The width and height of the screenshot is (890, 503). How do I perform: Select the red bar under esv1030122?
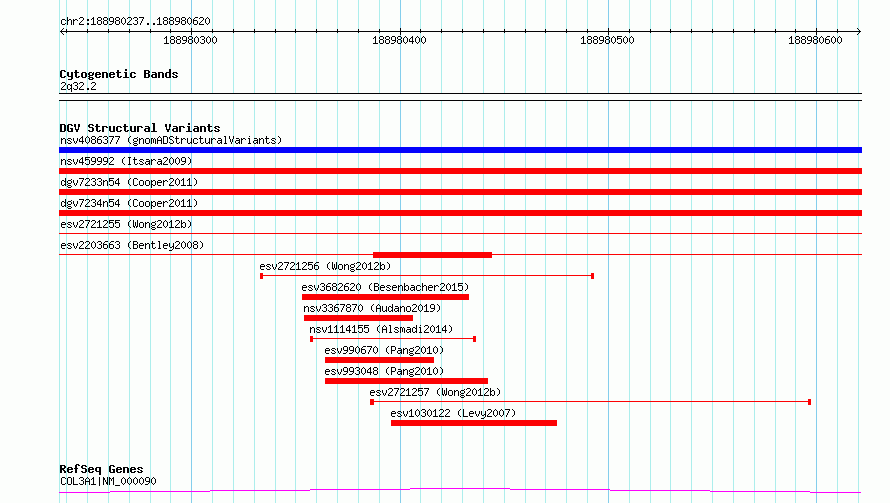pos(474,423)
